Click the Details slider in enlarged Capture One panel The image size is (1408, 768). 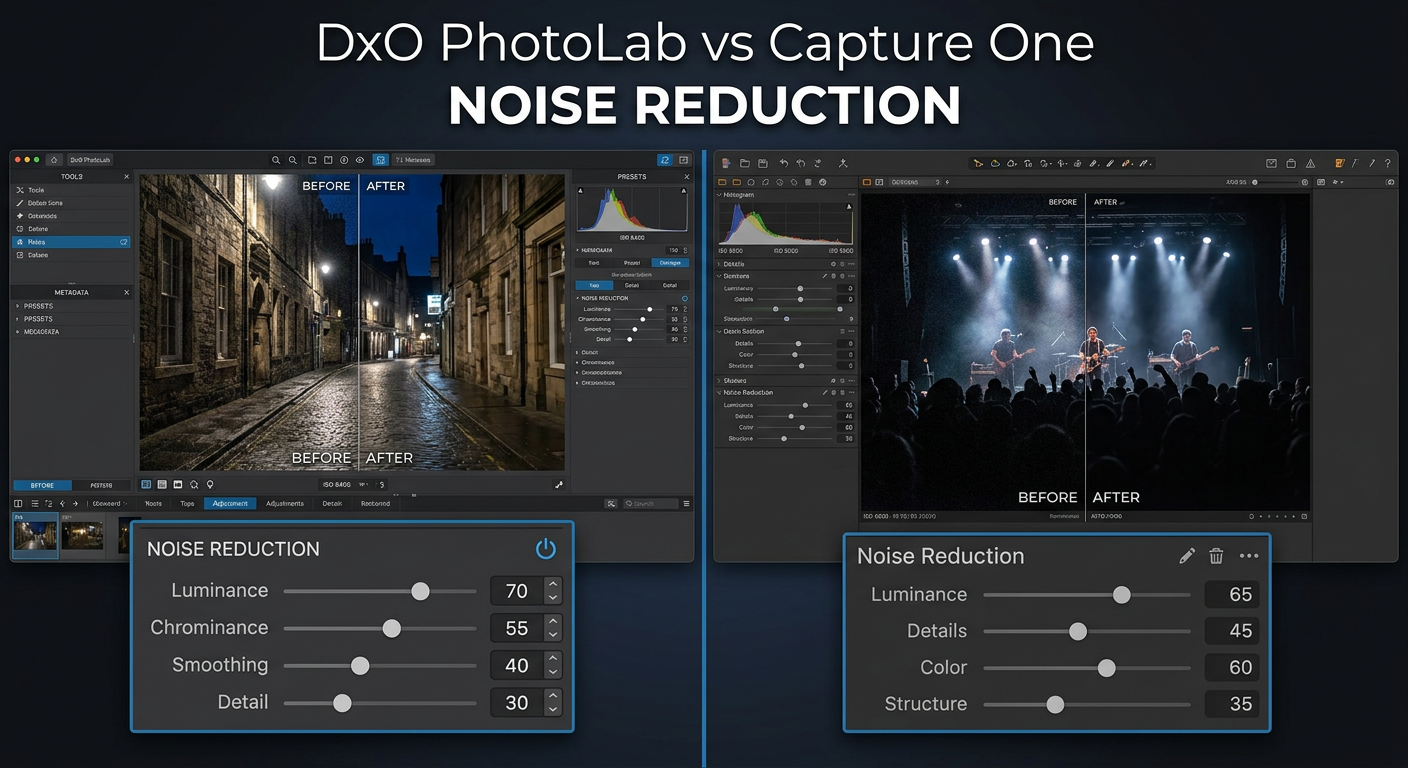(x=1087, y=631)
